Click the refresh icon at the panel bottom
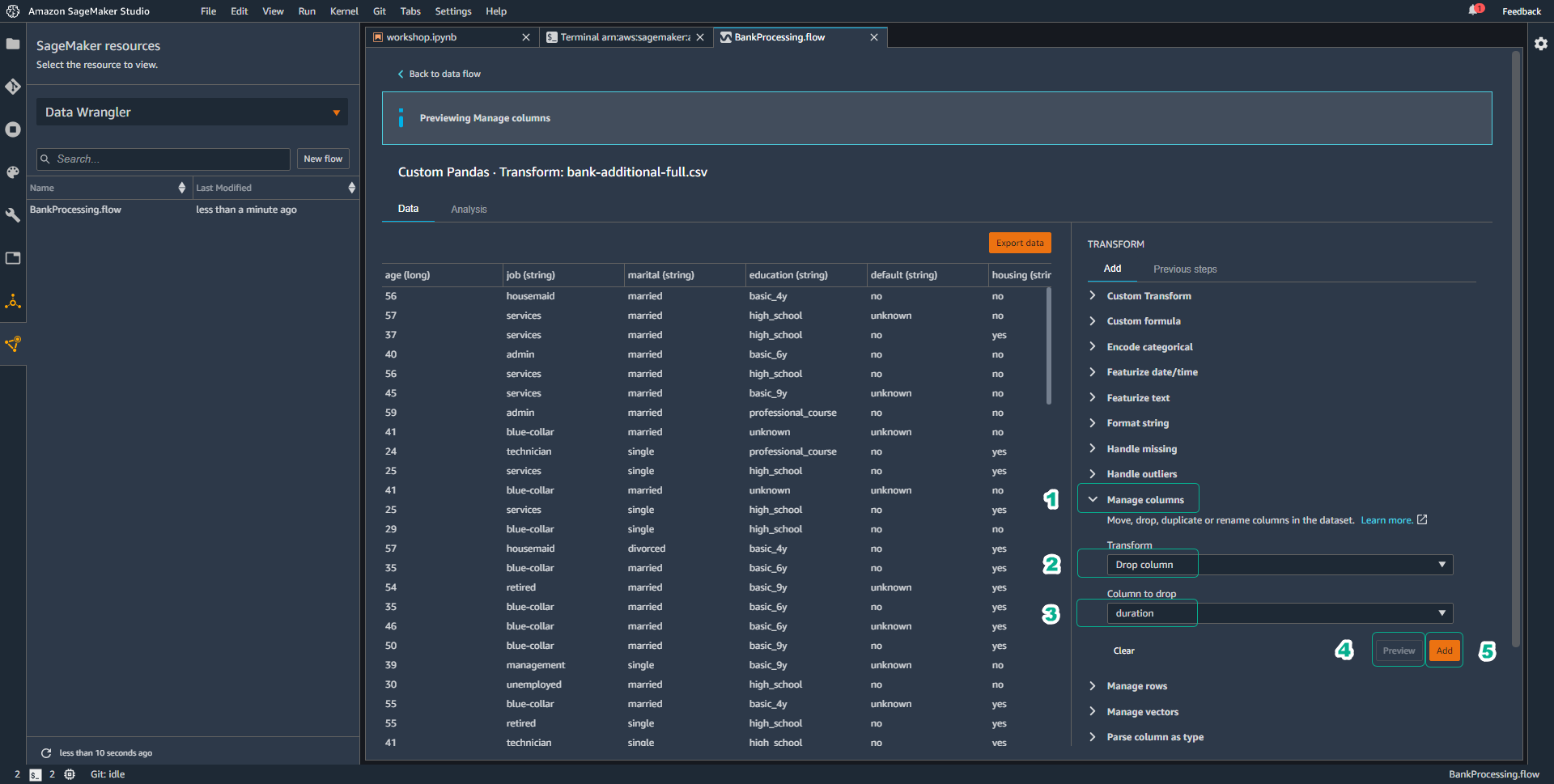 46,752
